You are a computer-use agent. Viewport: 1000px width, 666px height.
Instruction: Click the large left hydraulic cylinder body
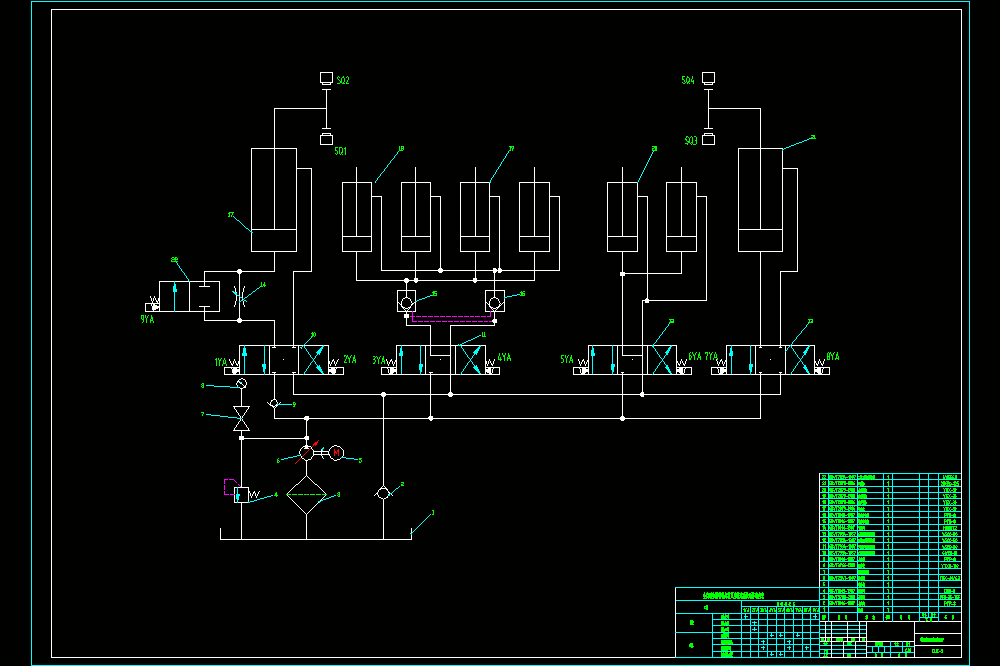tap(274, 200)
